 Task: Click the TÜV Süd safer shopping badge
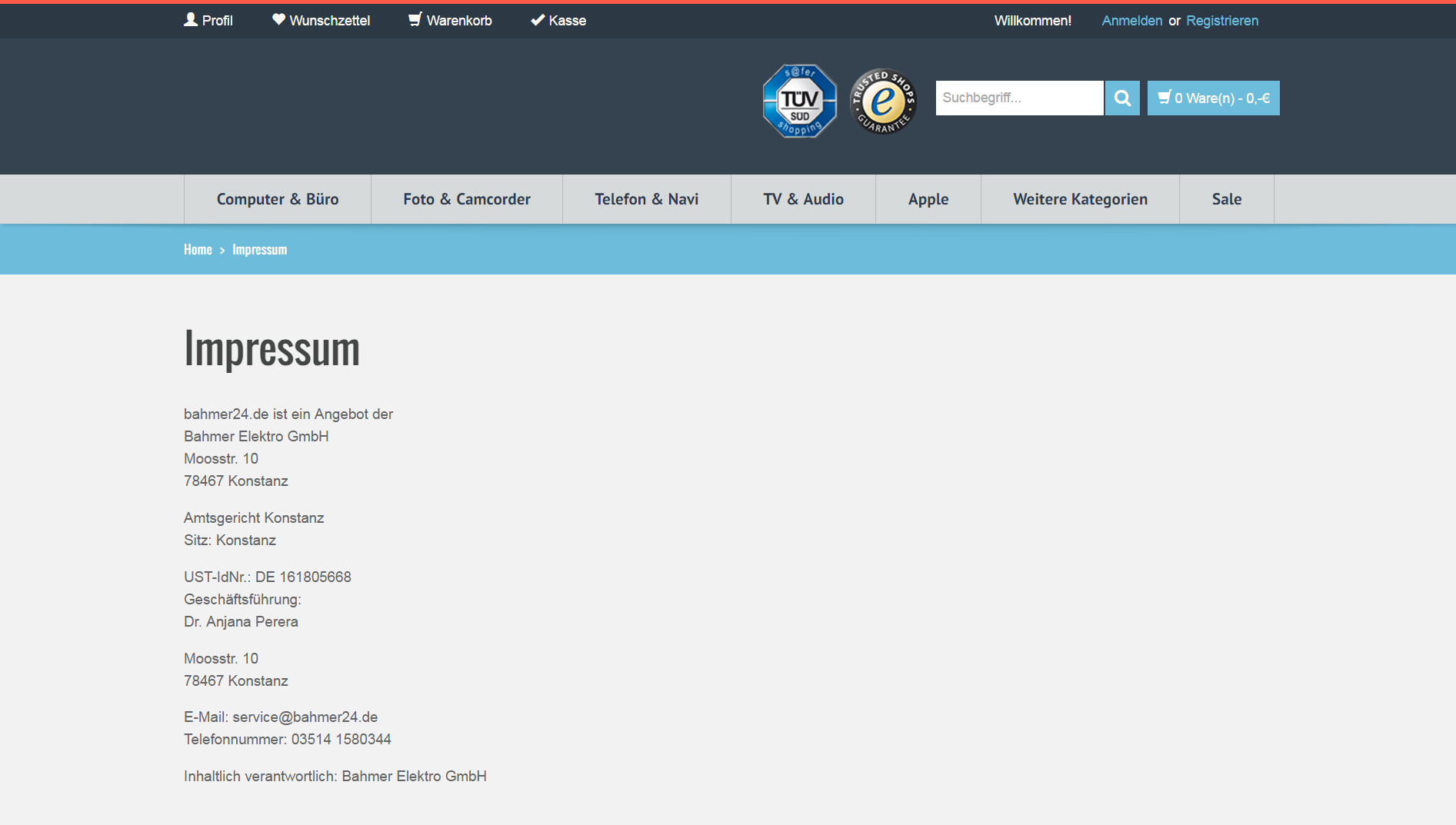[x=800, y=101]
